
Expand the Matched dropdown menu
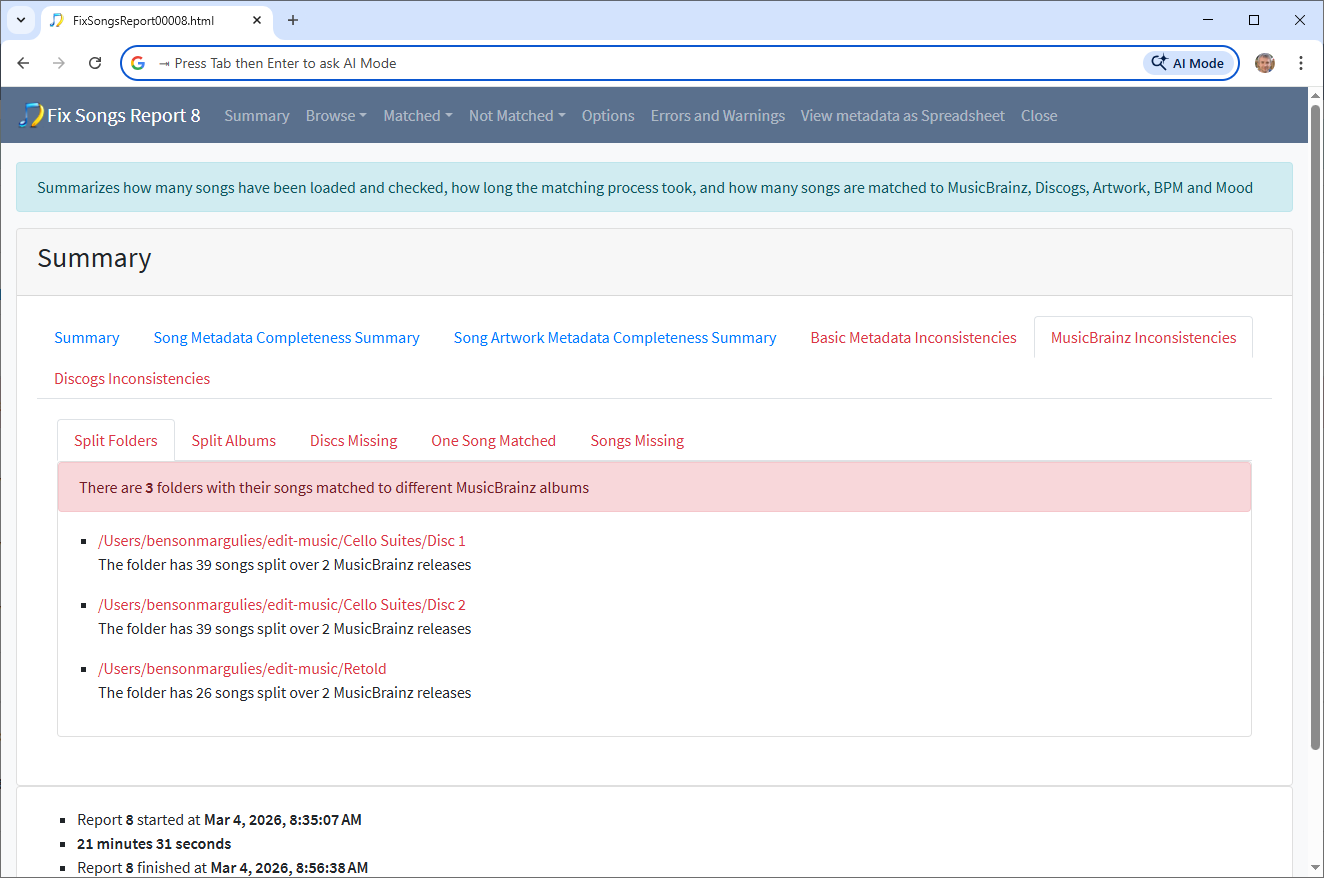[x=417, y=116]
